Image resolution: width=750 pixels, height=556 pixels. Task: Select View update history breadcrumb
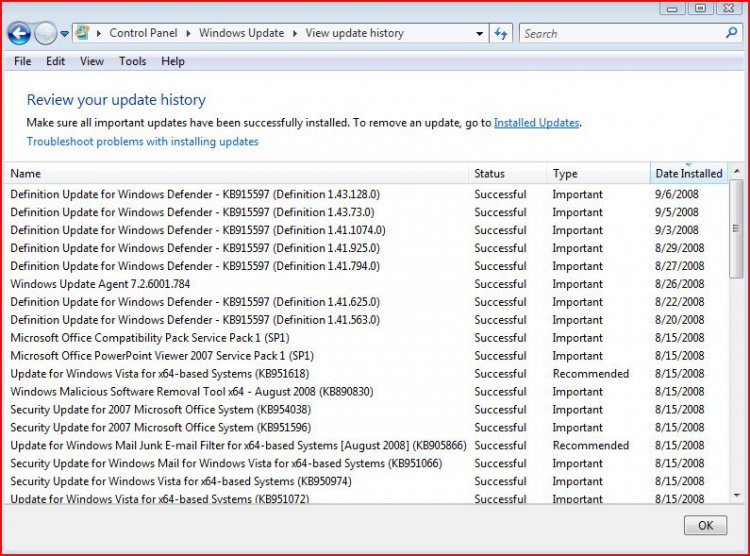[354, 33]
